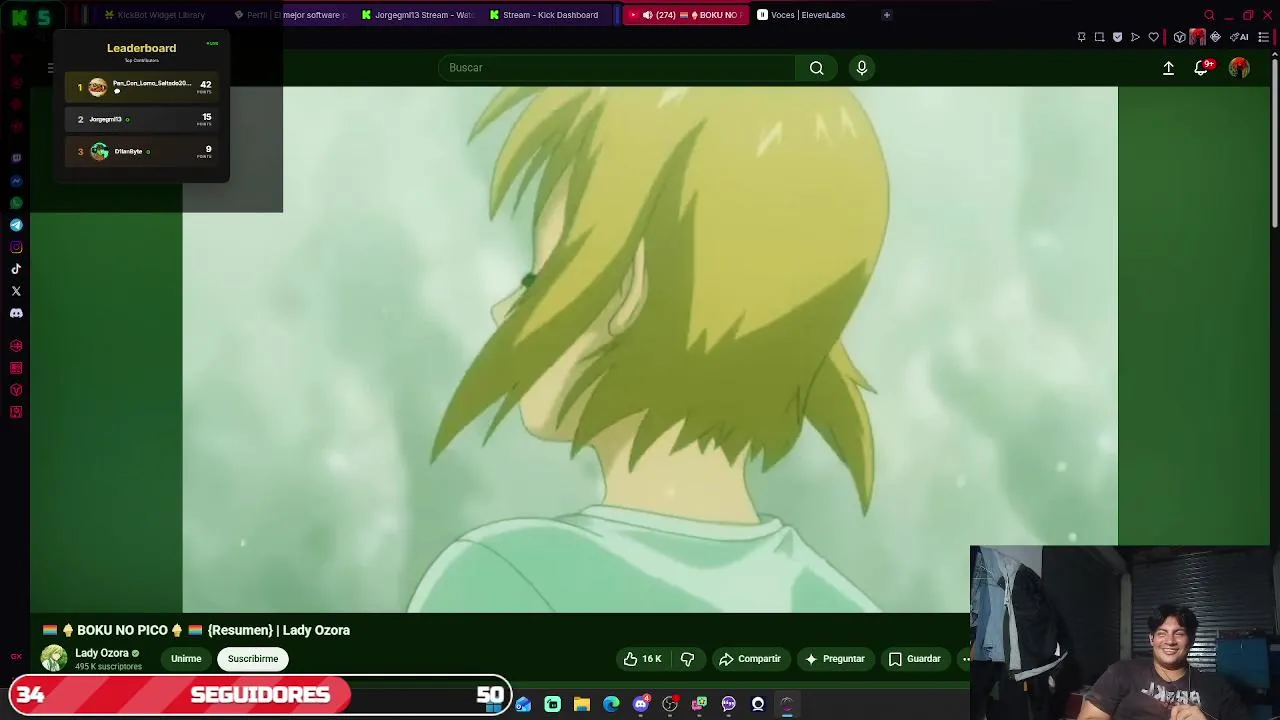The height and width of the screenshot is (720, 1280).
Task: Switch to the KickBot Widget Library tab
Action: [x=155, y=15]
